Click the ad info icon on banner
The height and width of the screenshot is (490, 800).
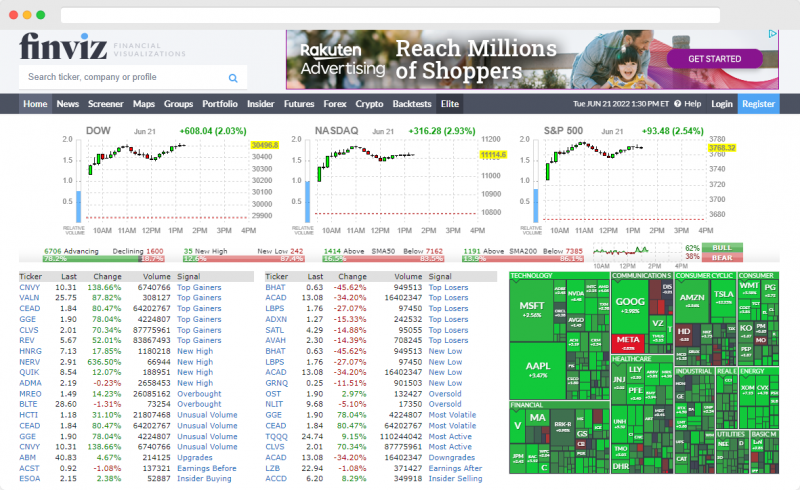[x=772, y=34]
